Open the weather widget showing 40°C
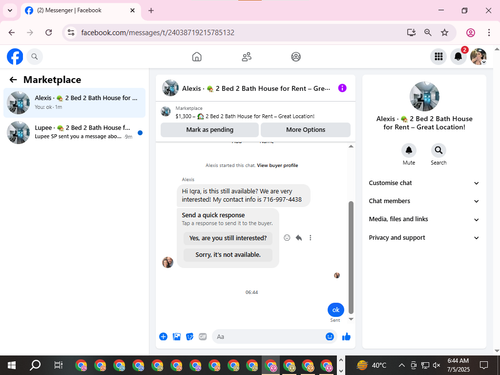The image size is (500, 375). (x=371, y=366)
